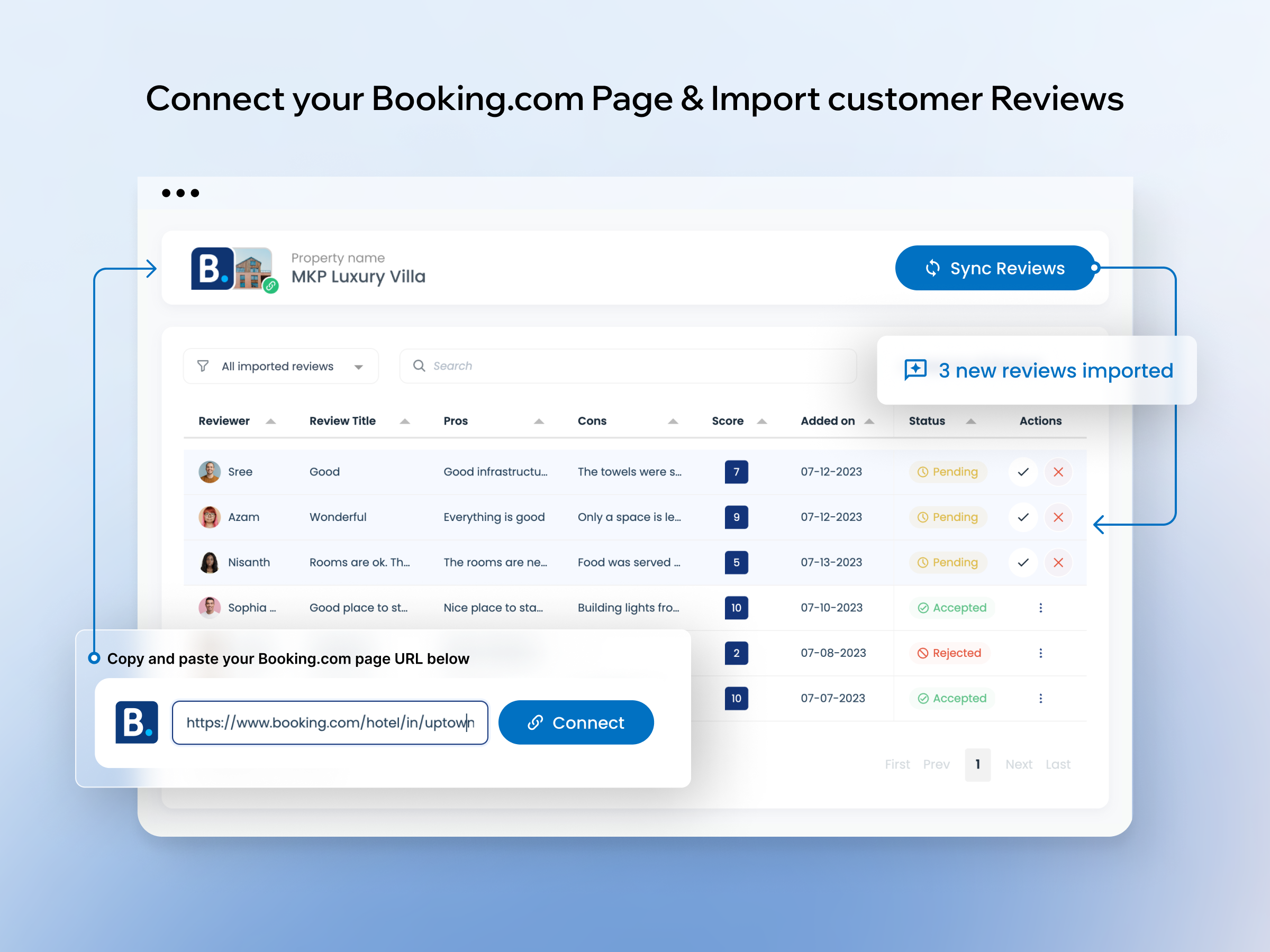The width and height of the screenshot is (1270, 952).
Task: Accept Azam's review with checkmark
Action: point(1023,517)
